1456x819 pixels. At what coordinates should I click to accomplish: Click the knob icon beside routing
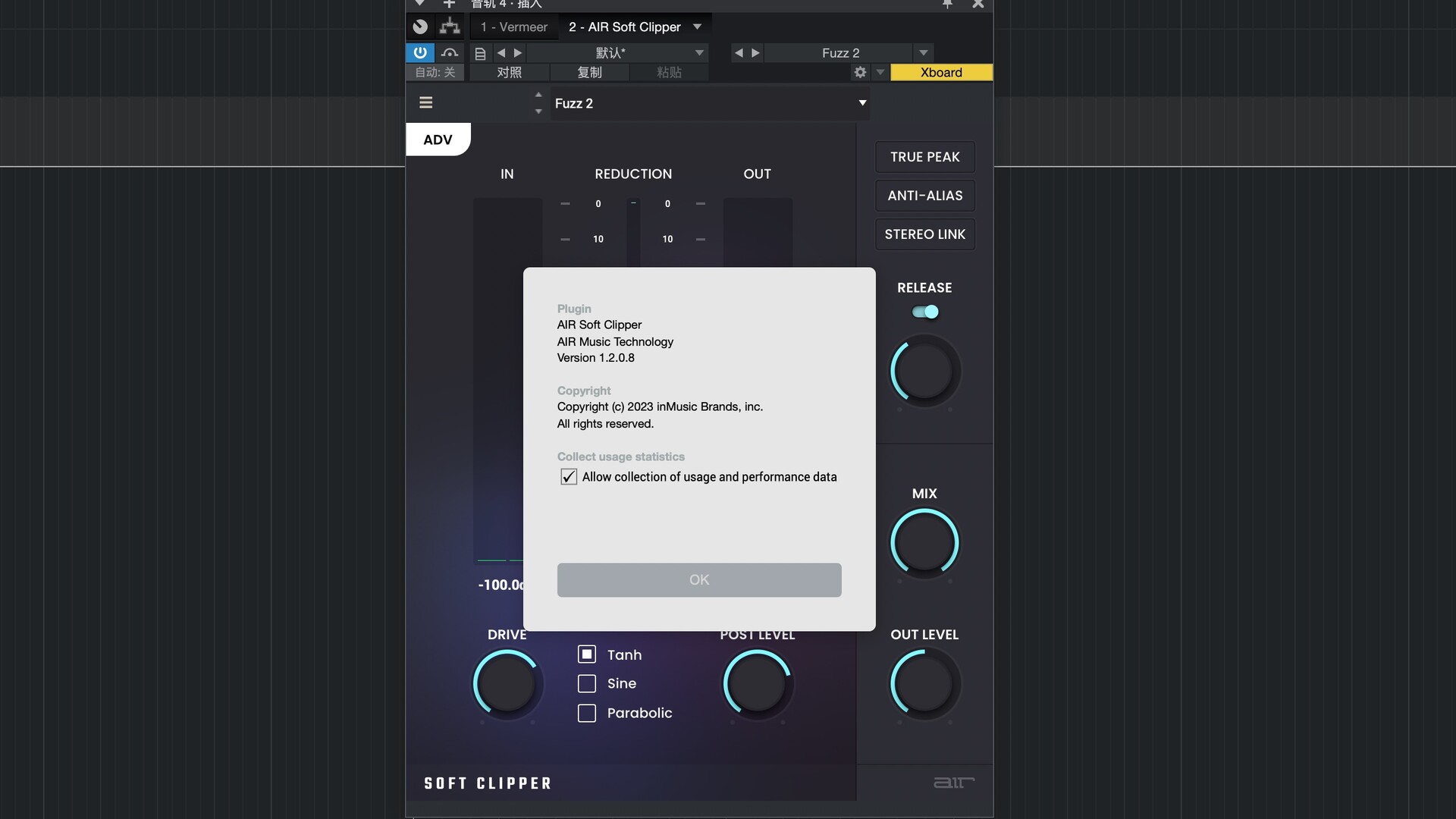click(x=420, y=27)
